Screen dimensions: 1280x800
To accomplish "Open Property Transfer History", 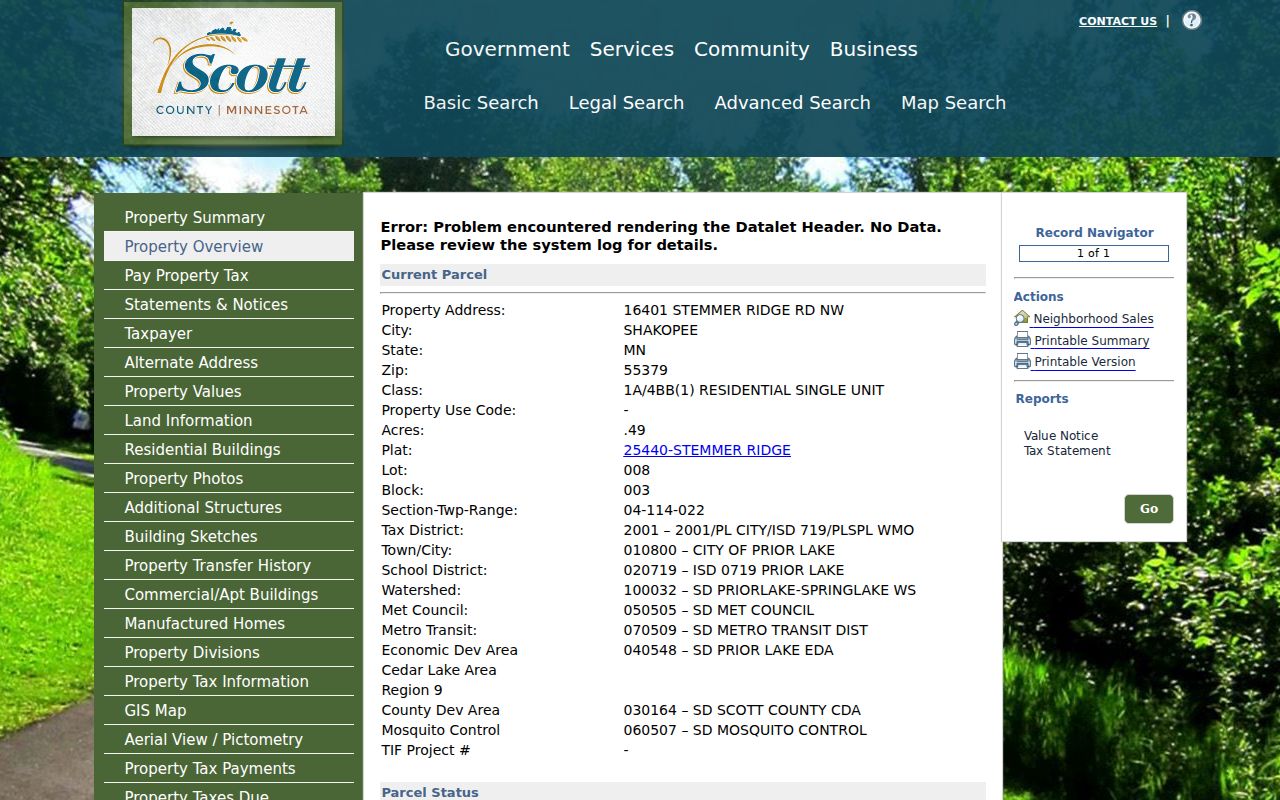I will point(229,565).
